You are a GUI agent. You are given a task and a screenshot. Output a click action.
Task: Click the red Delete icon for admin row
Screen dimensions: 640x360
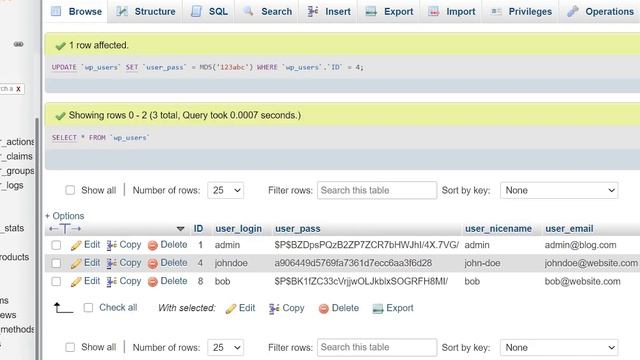pos(153,245)
